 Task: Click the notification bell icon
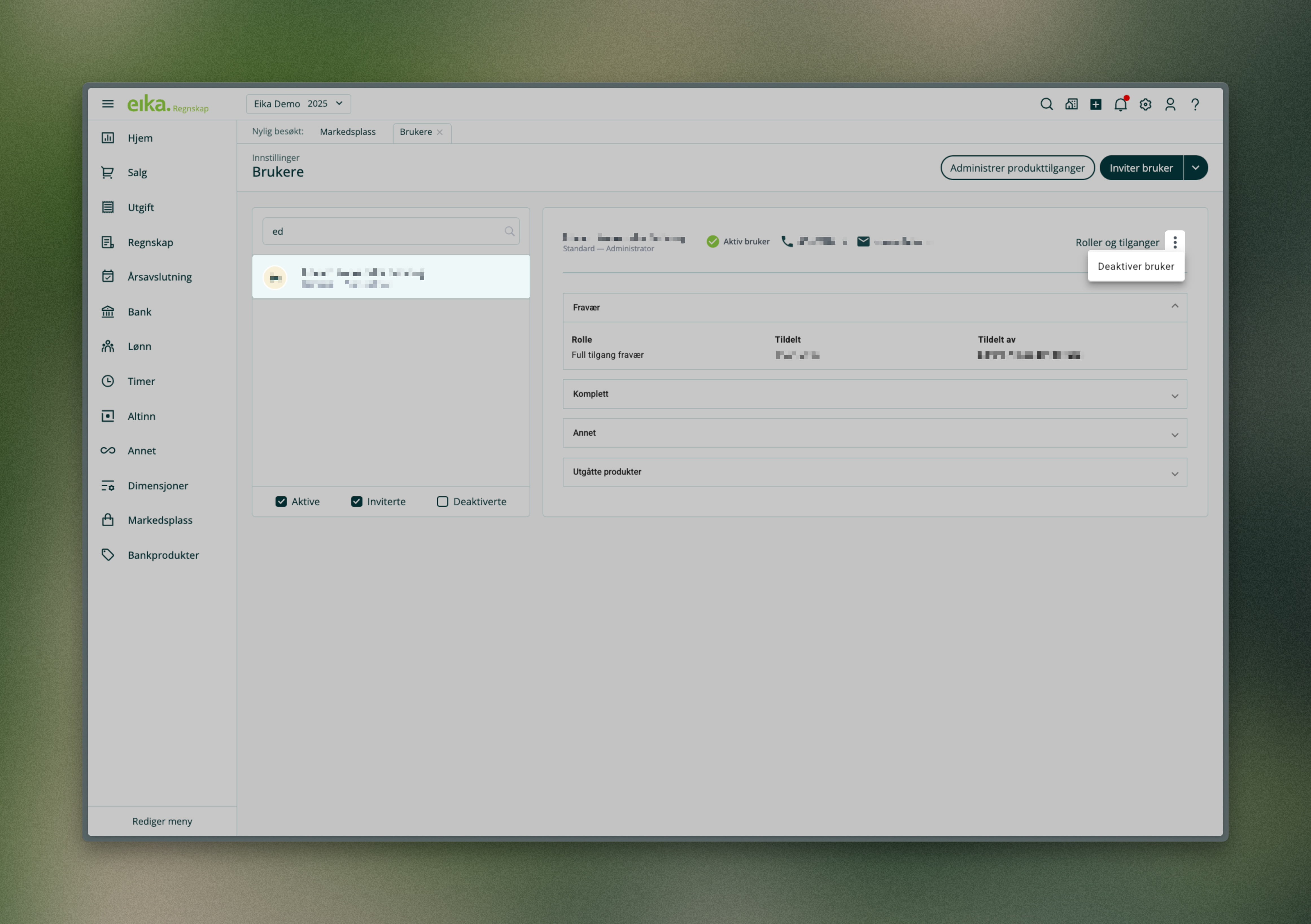[x=1120, y=104]
